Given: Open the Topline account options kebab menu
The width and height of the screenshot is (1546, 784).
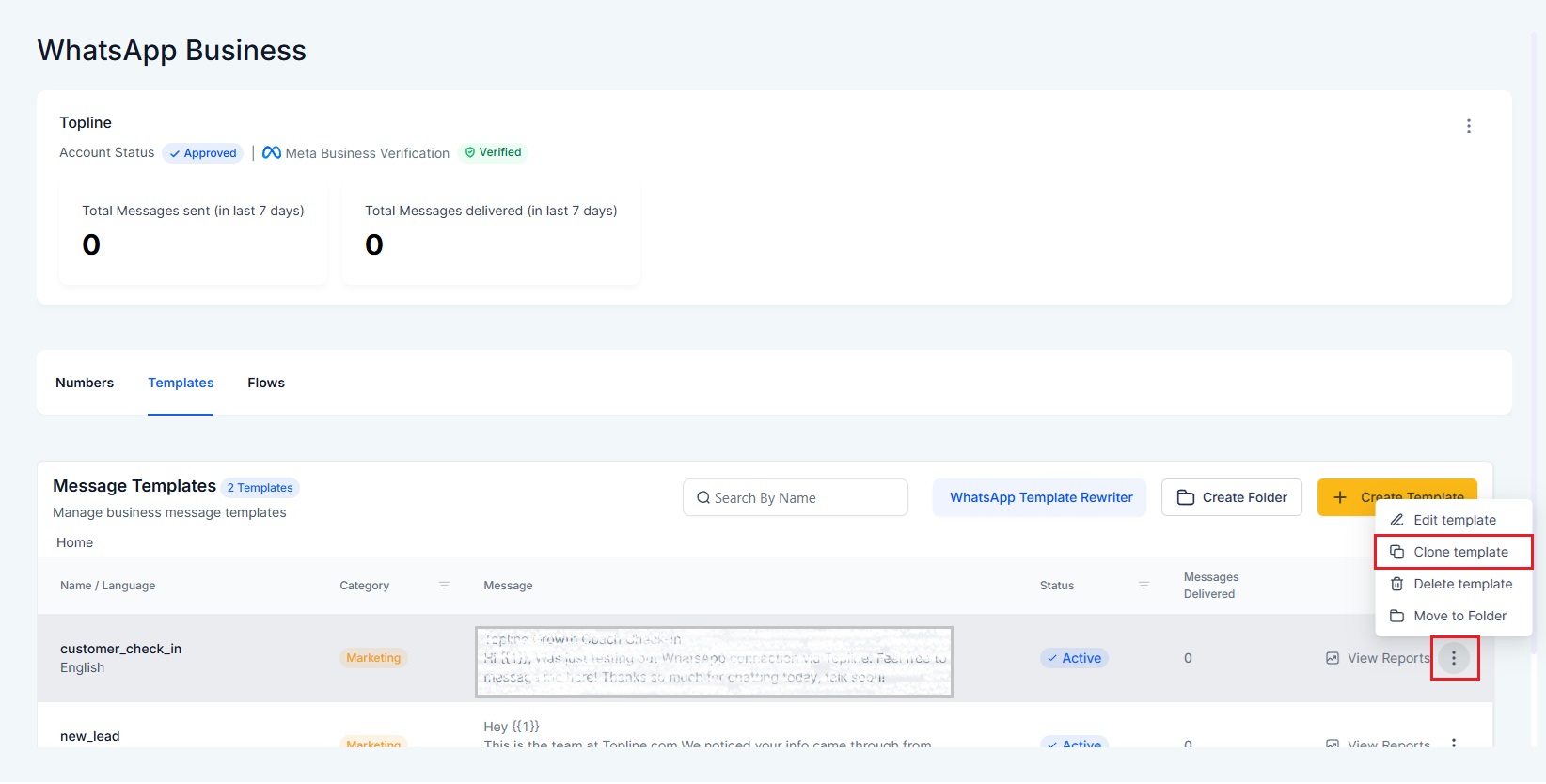Looking at the screenshot, I should pyautogui.click(x=1468, y=126).
